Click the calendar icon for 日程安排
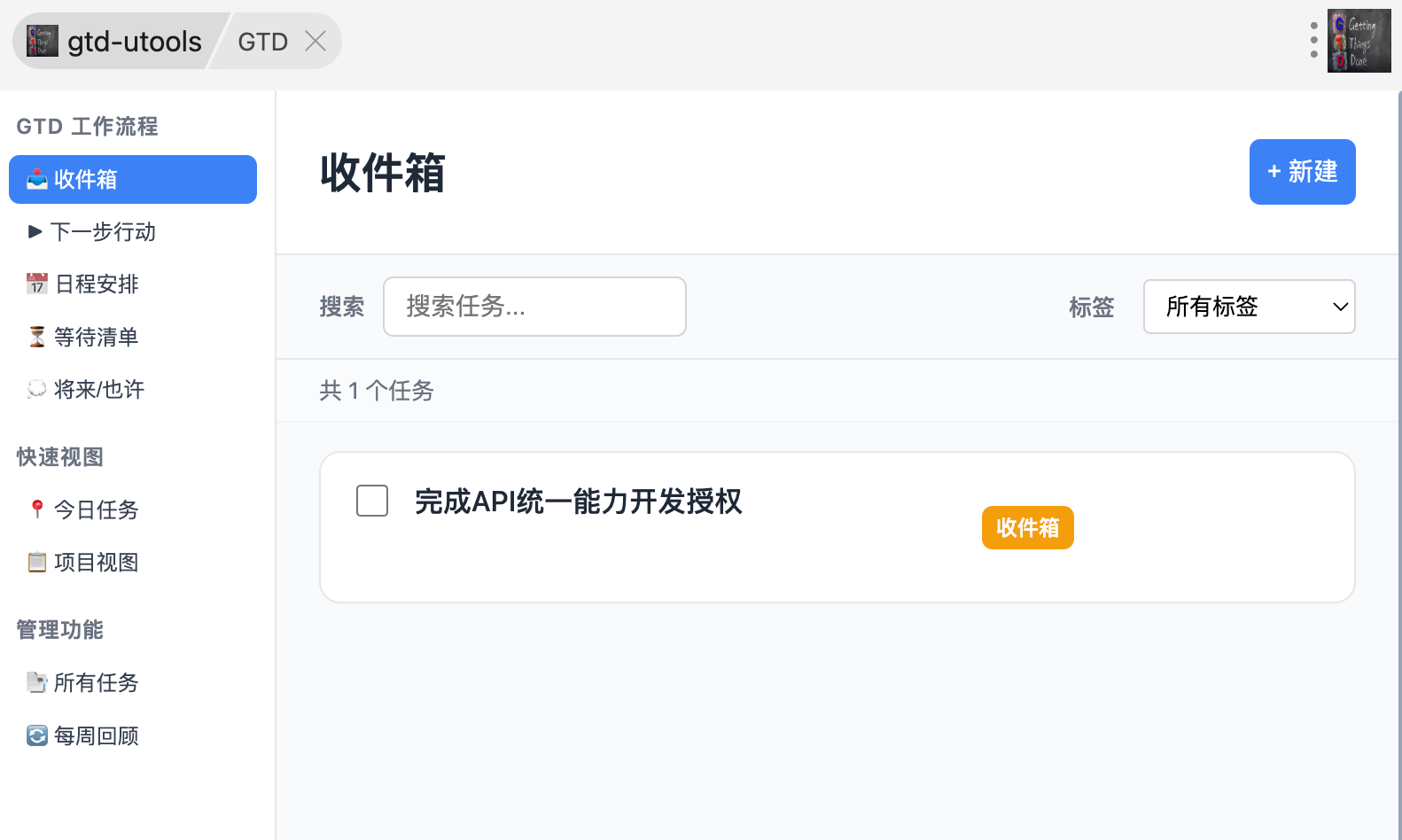 pos(37,284)
